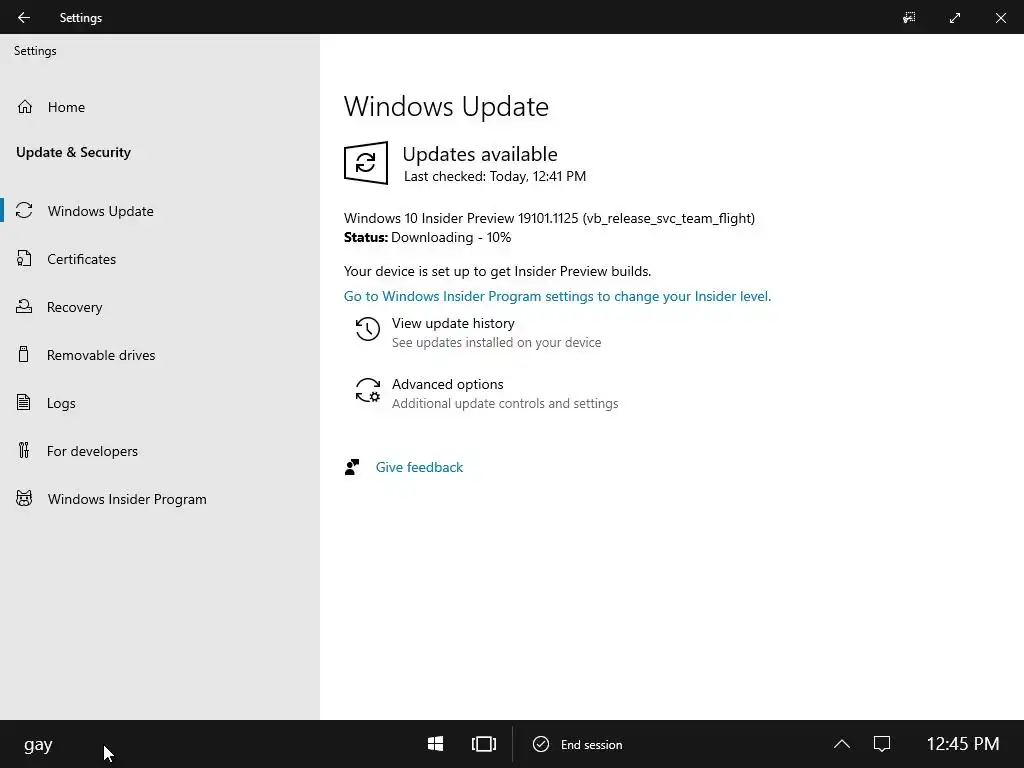The image size is (1024, 768).
Task: Click 'Last checked: Today, 12:41 PM' text
Action: (495, 176)
